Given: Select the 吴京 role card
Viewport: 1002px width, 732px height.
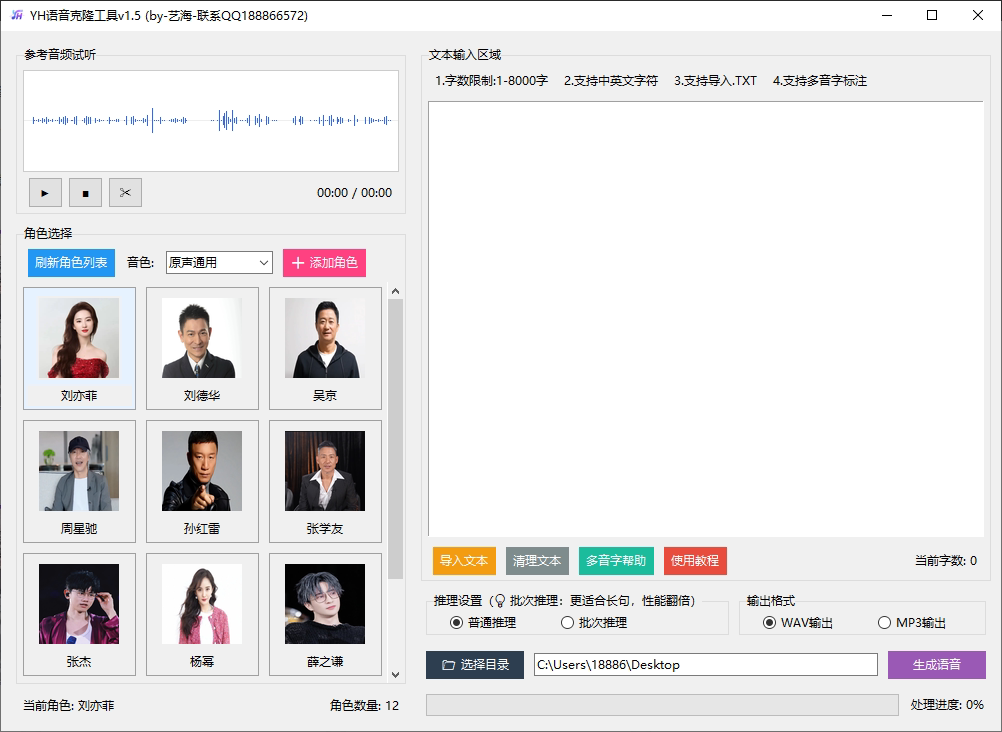Looking at the screenshot, I should [325, 348].
